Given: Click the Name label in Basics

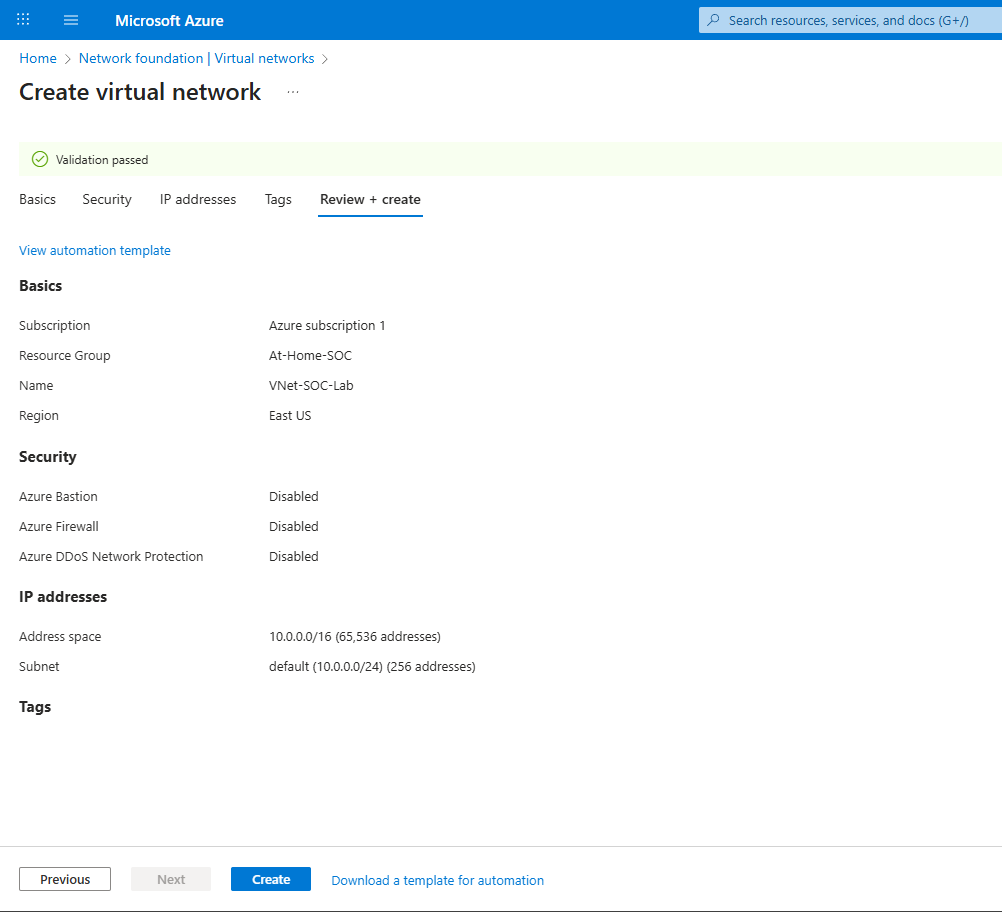Looking at the screenshot, I should [x=36, y=385].
